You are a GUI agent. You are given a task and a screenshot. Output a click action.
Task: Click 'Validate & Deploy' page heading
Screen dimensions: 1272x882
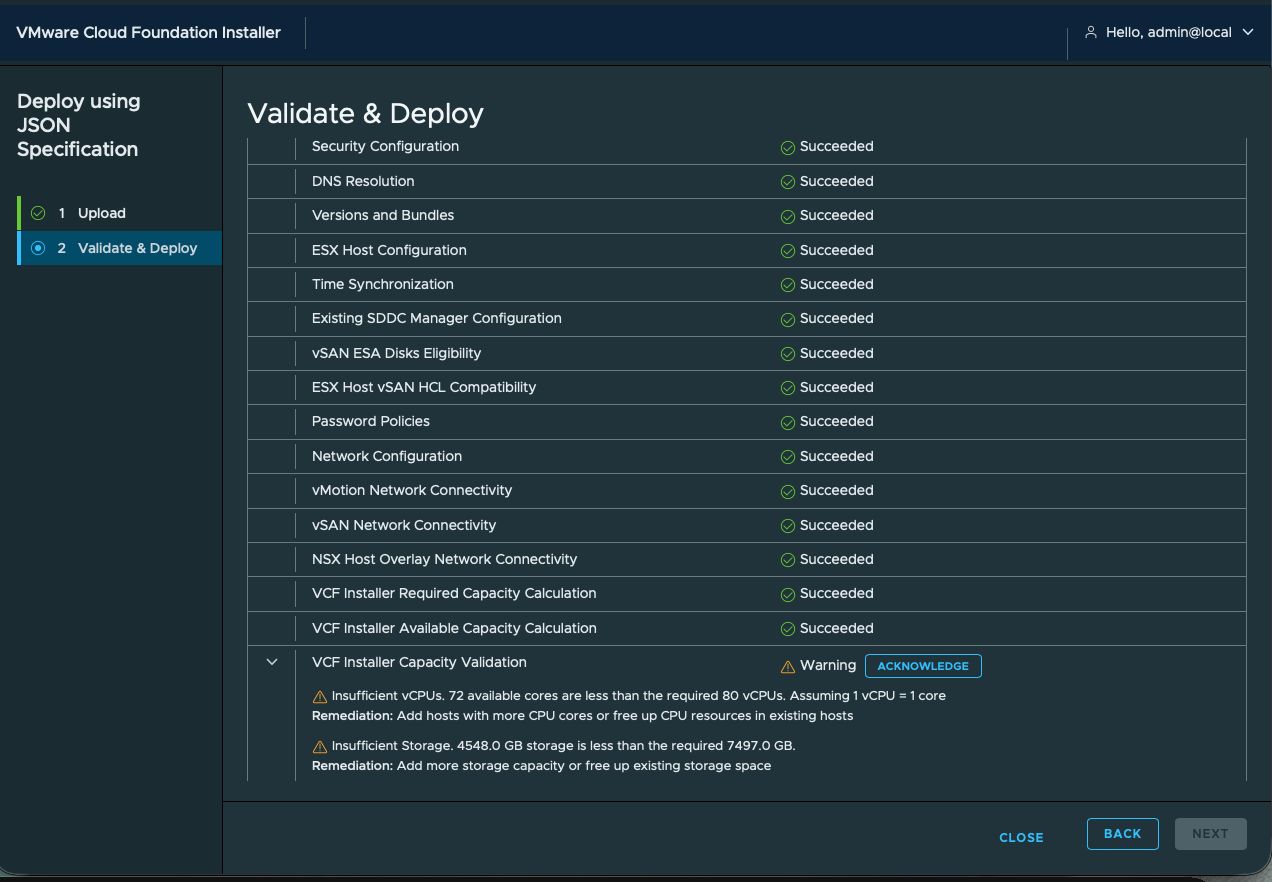click(365, 113)
